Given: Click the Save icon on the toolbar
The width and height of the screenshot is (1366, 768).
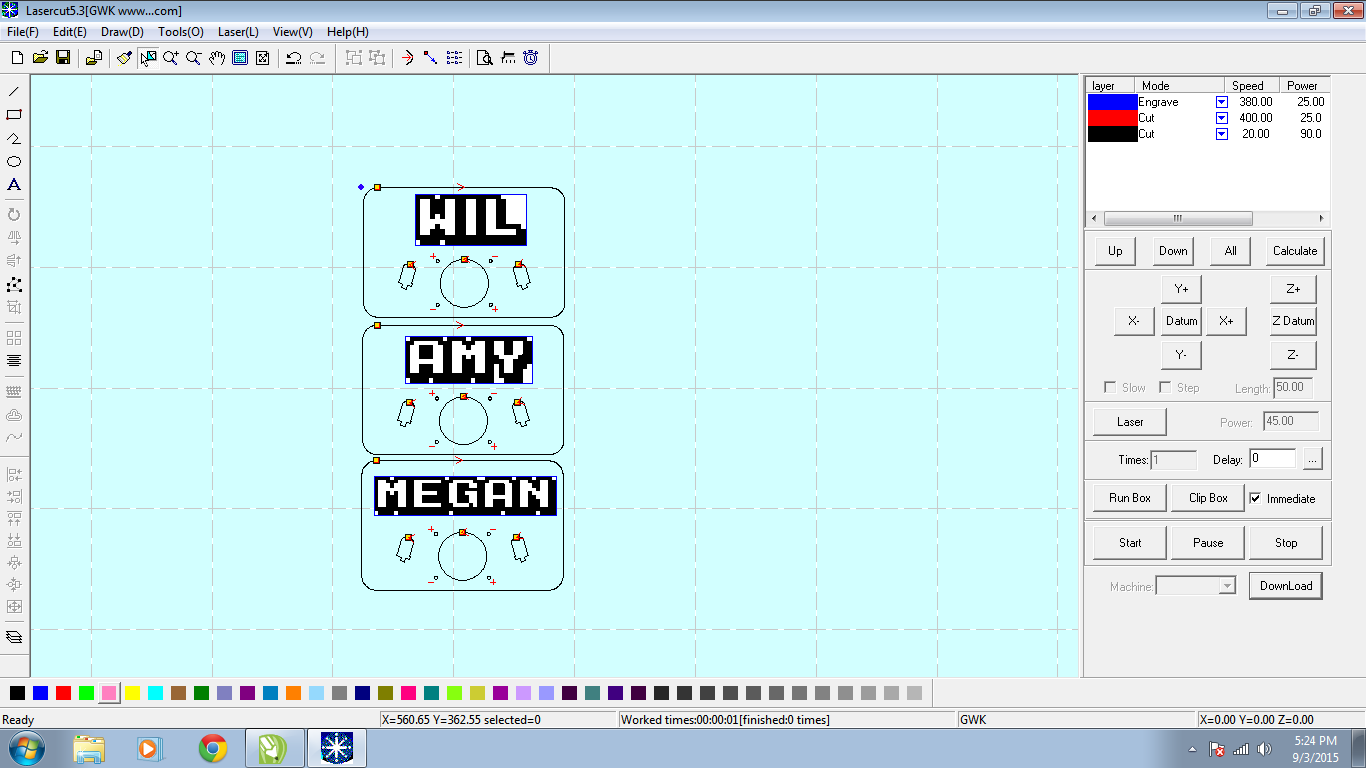Looking at the screenshot, I should pos(63,57).
